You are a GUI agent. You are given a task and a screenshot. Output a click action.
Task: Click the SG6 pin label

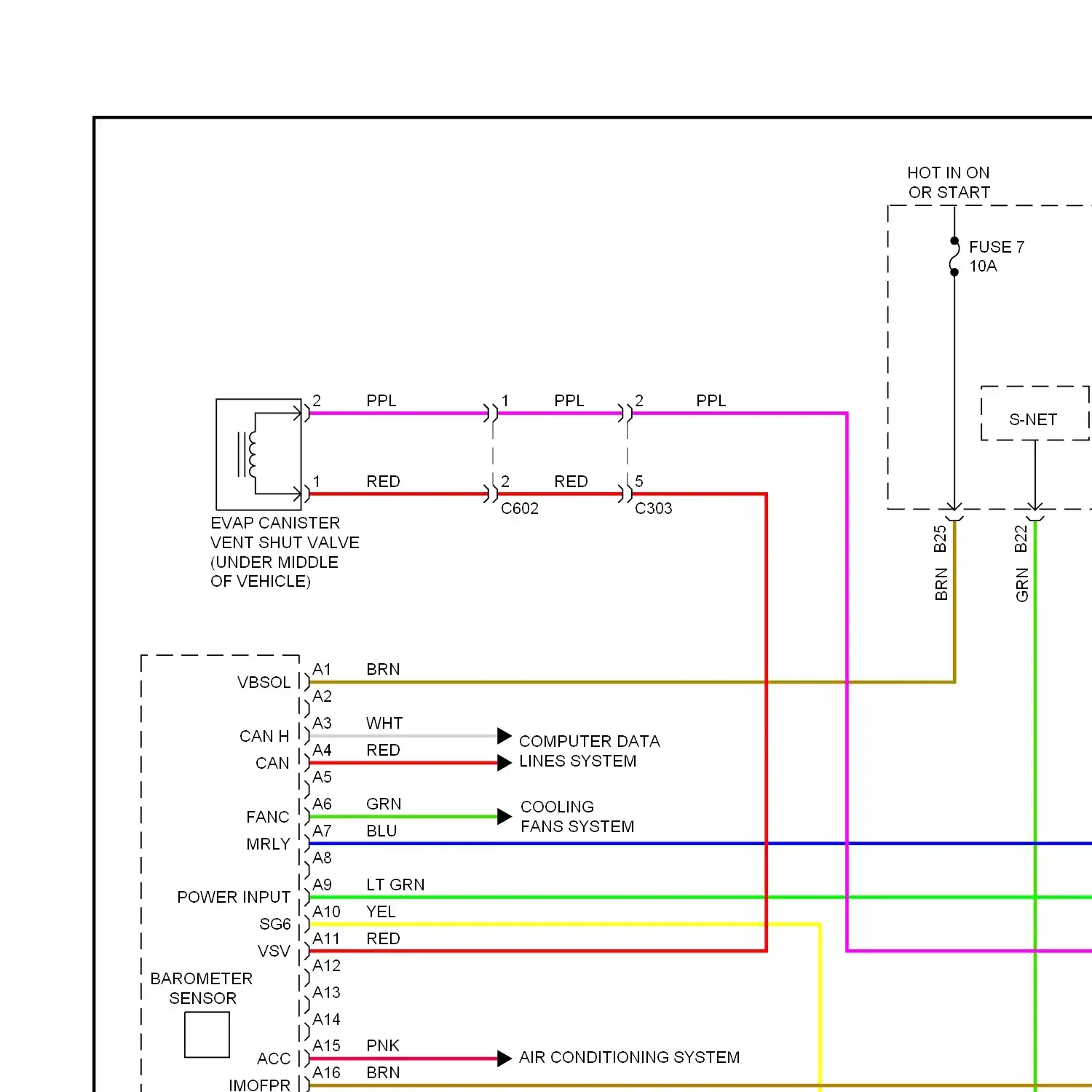[275, 925]
